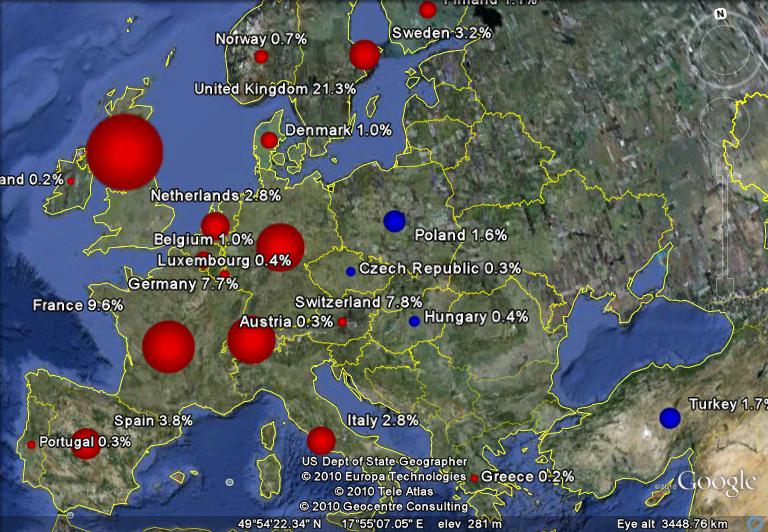Viewport: 768px width, 532px height.
Task: Click the 'Turkey 1.7%' label
Action: (728, 404)
